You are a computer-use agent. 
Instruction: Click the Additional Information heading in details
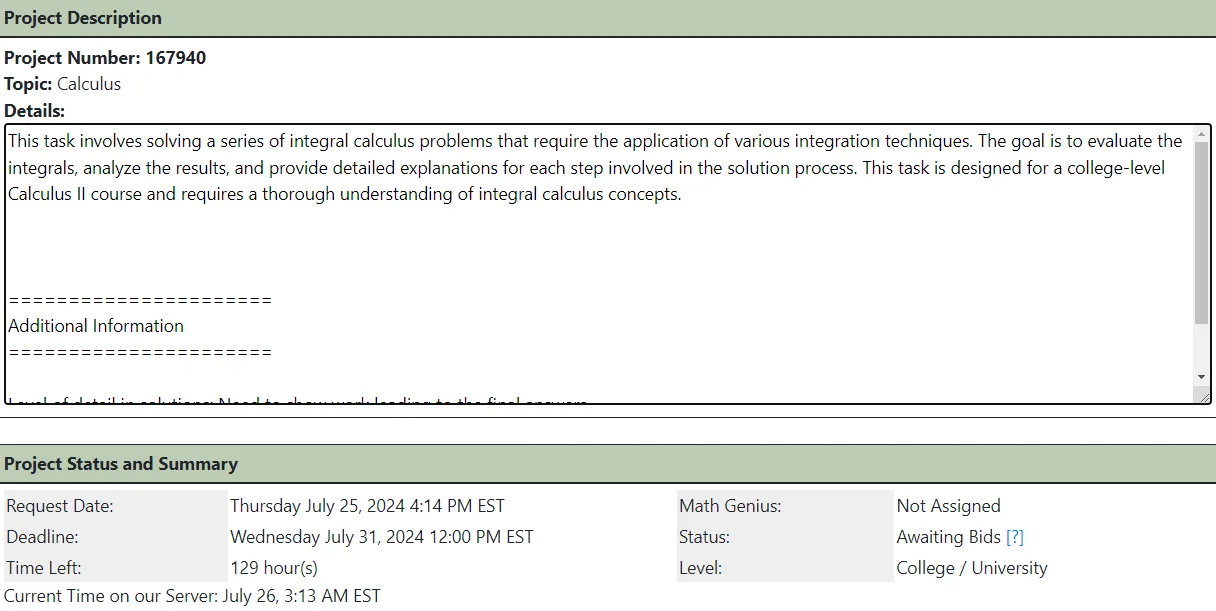[x=96, y=326]
